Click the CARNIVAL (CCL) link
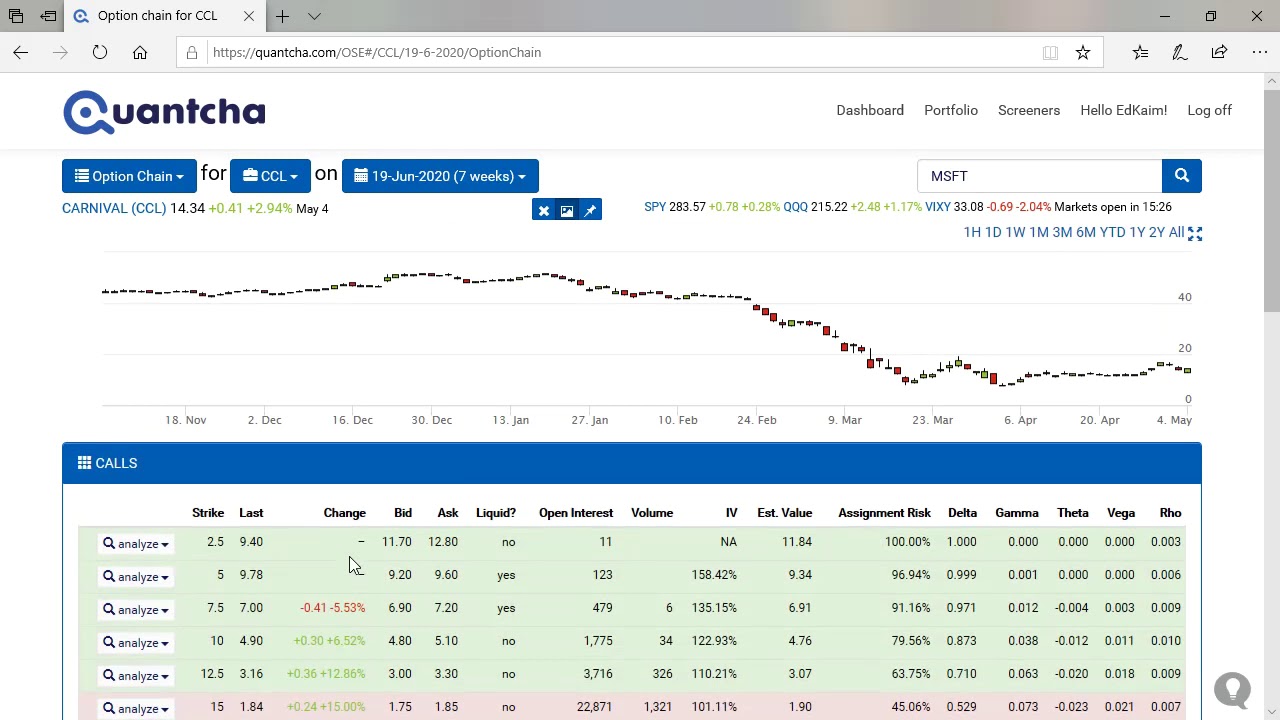The image size is (1280, 720). (114, 208)
